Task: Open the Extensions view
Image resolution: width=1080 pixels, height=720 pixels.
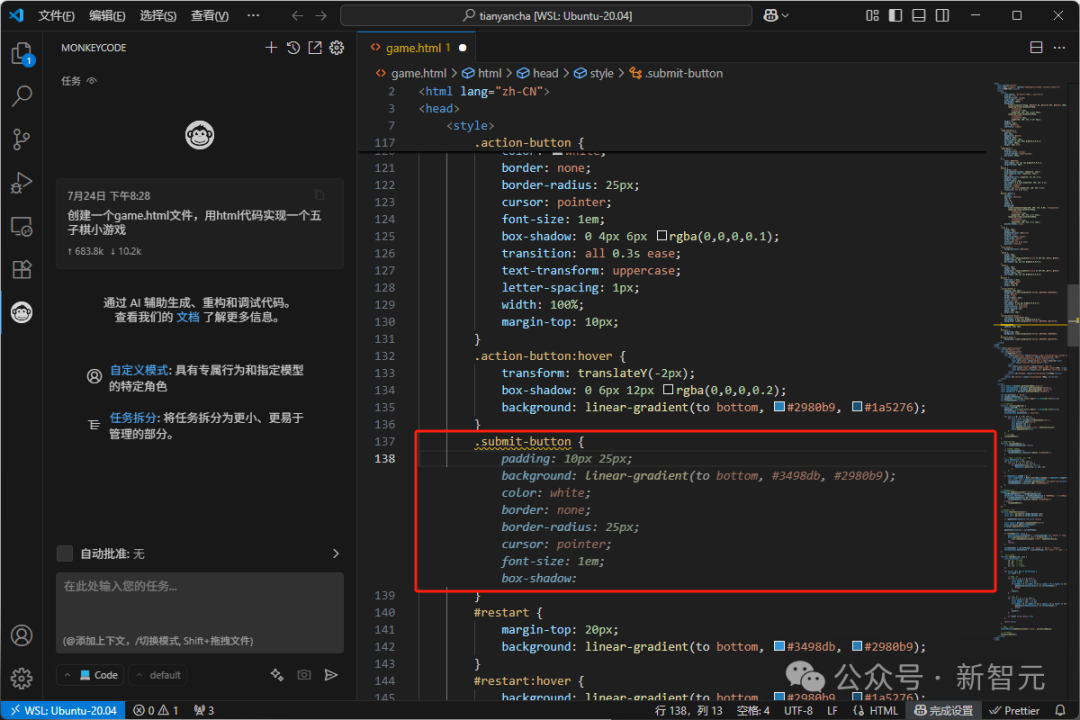Action: [x=21, y=269]
